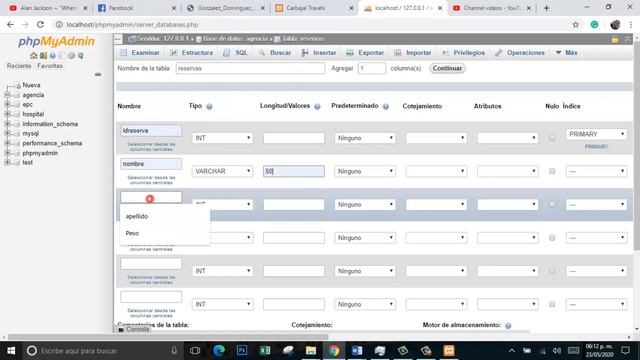Open Photoshop from the taskbar
This screenshot has height=360, width=640.
[x=242, y=351]
